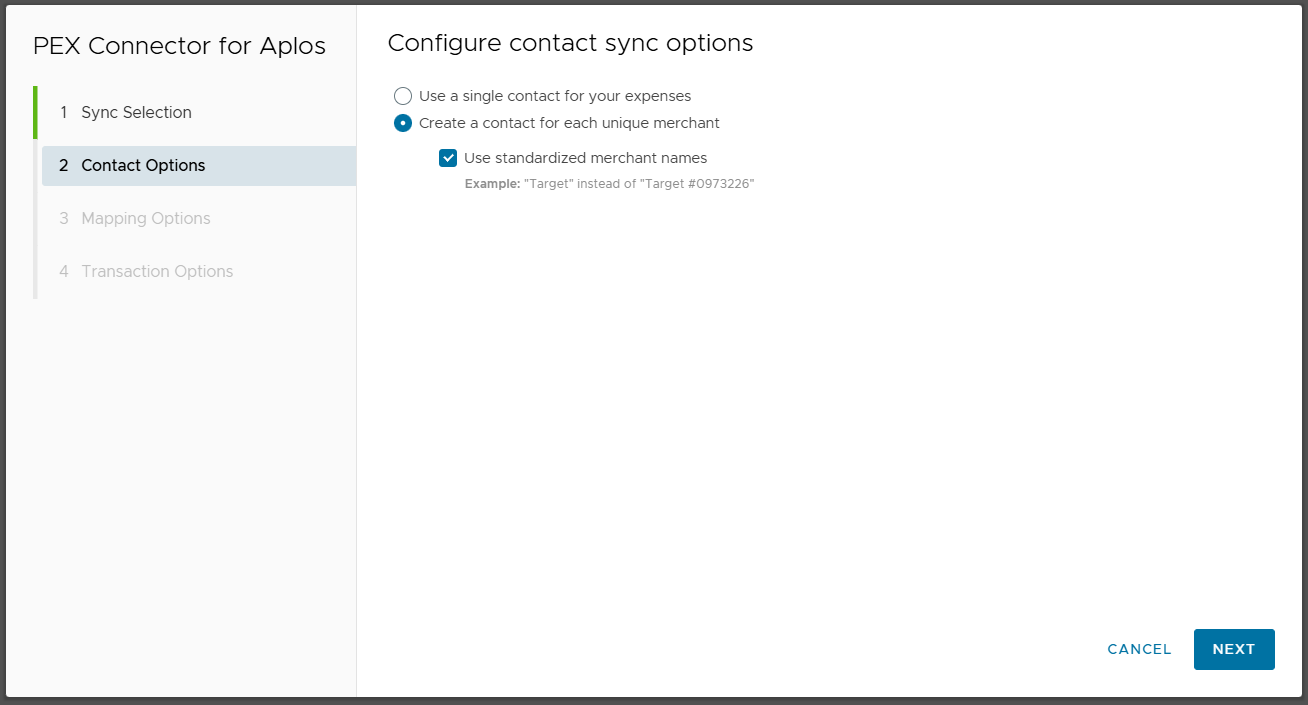The image size is (1308, 705).
Task: Jump to Transaction Options step
Action: [x=157, y=271]
